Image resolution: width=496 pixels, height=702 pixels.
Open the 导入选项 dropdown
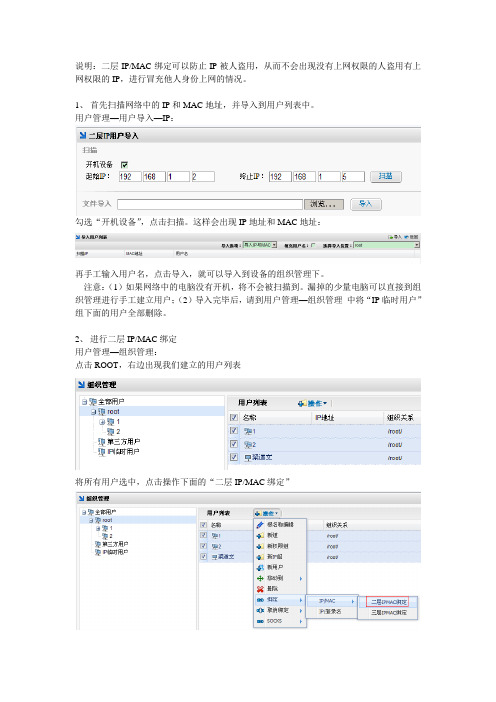260,245
